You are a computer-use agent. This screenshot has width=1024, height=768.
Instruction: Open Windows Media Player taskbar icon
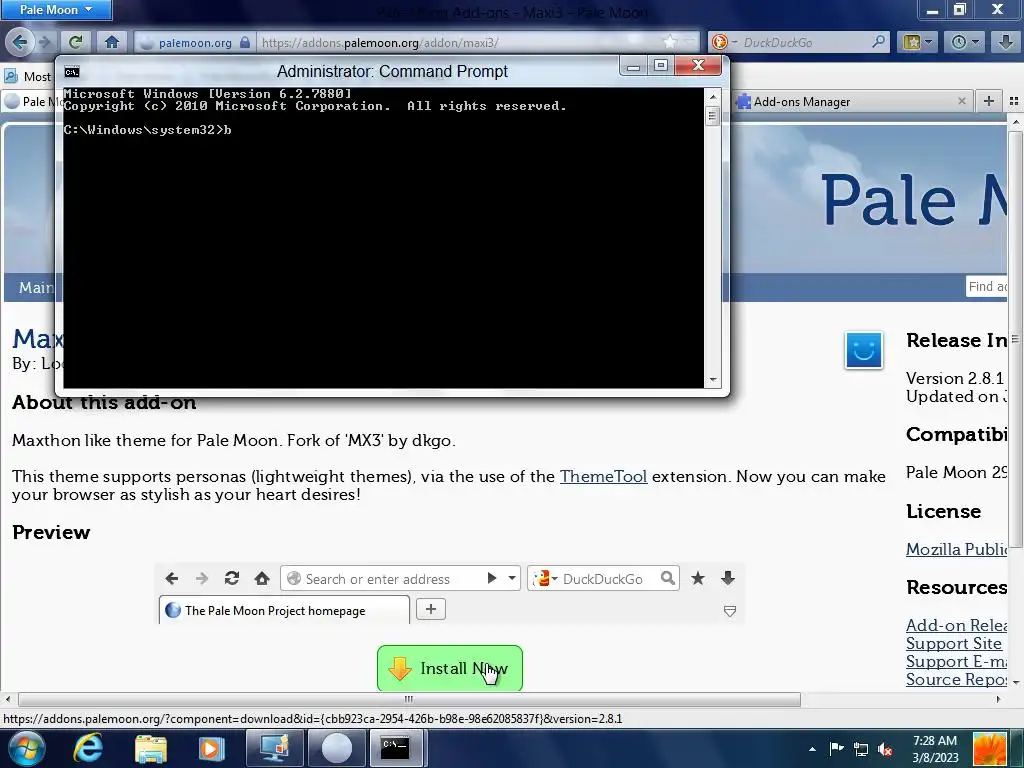[210, 748]
